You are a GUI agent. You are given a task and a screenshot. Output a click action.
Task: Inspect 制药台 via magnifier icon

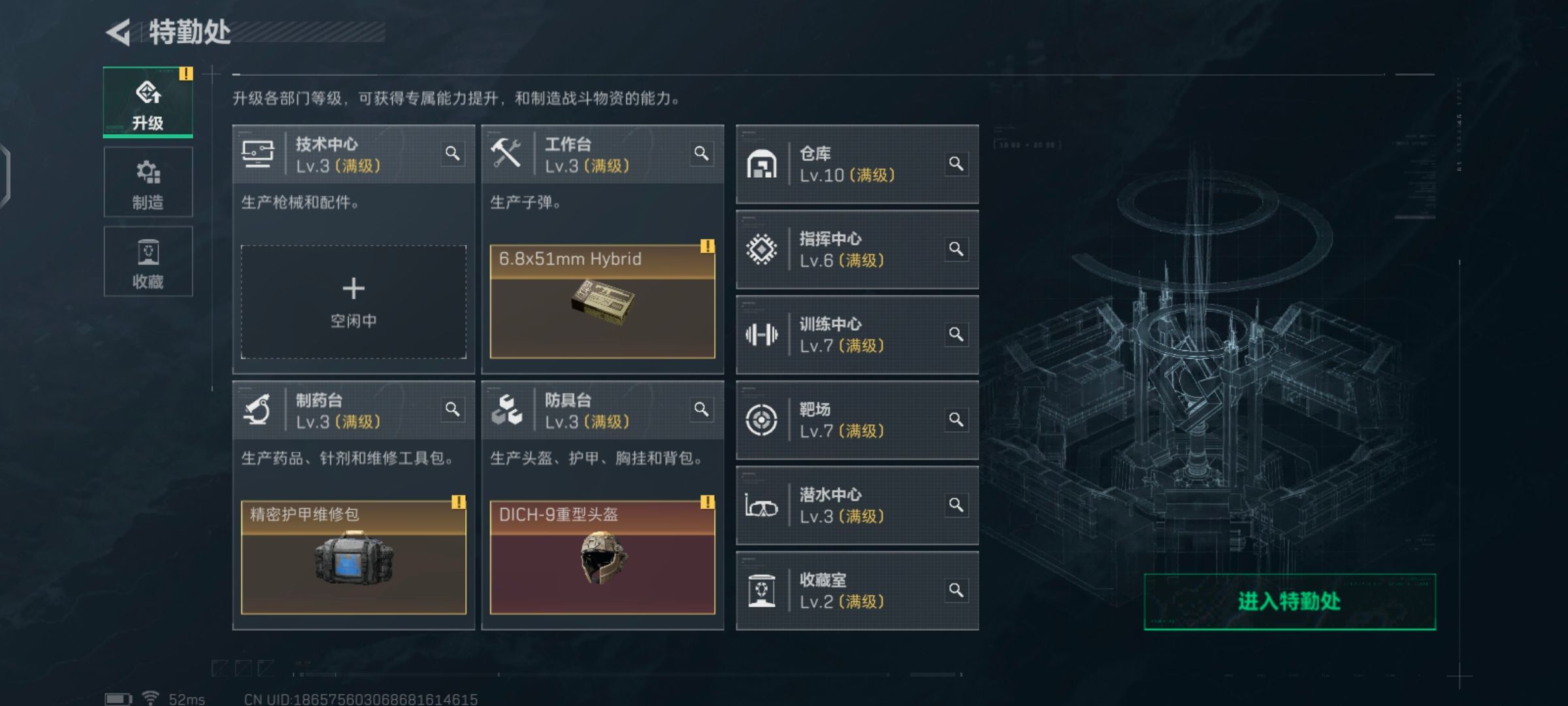coord(452,410)
